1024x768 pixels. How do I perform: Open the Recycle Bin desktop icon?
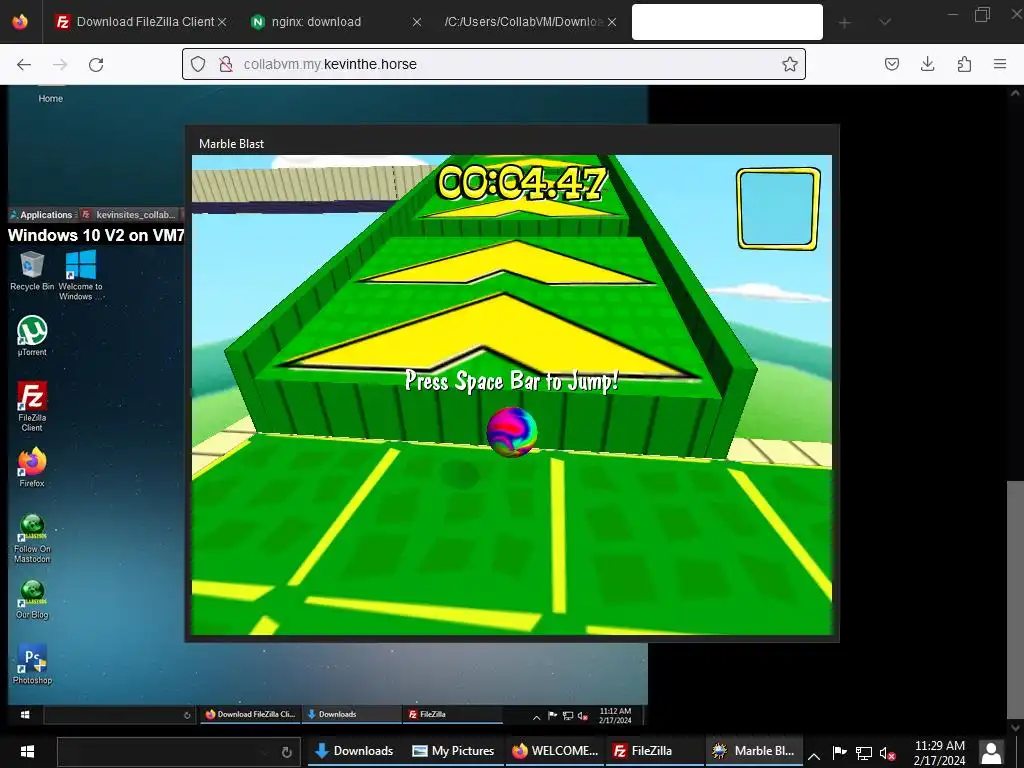(x=32, y=271)
